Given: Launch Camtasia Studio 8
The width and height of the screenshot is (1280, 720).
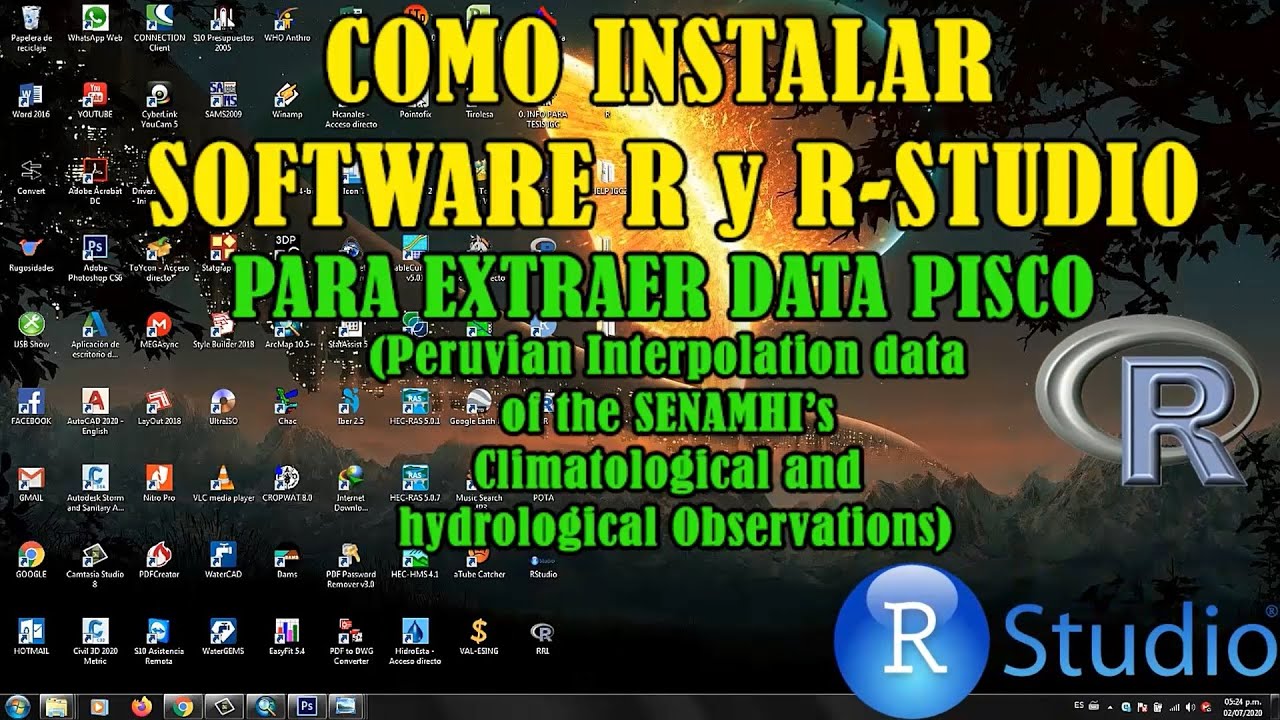Looking at the screenshot, I should click(95, 566).
